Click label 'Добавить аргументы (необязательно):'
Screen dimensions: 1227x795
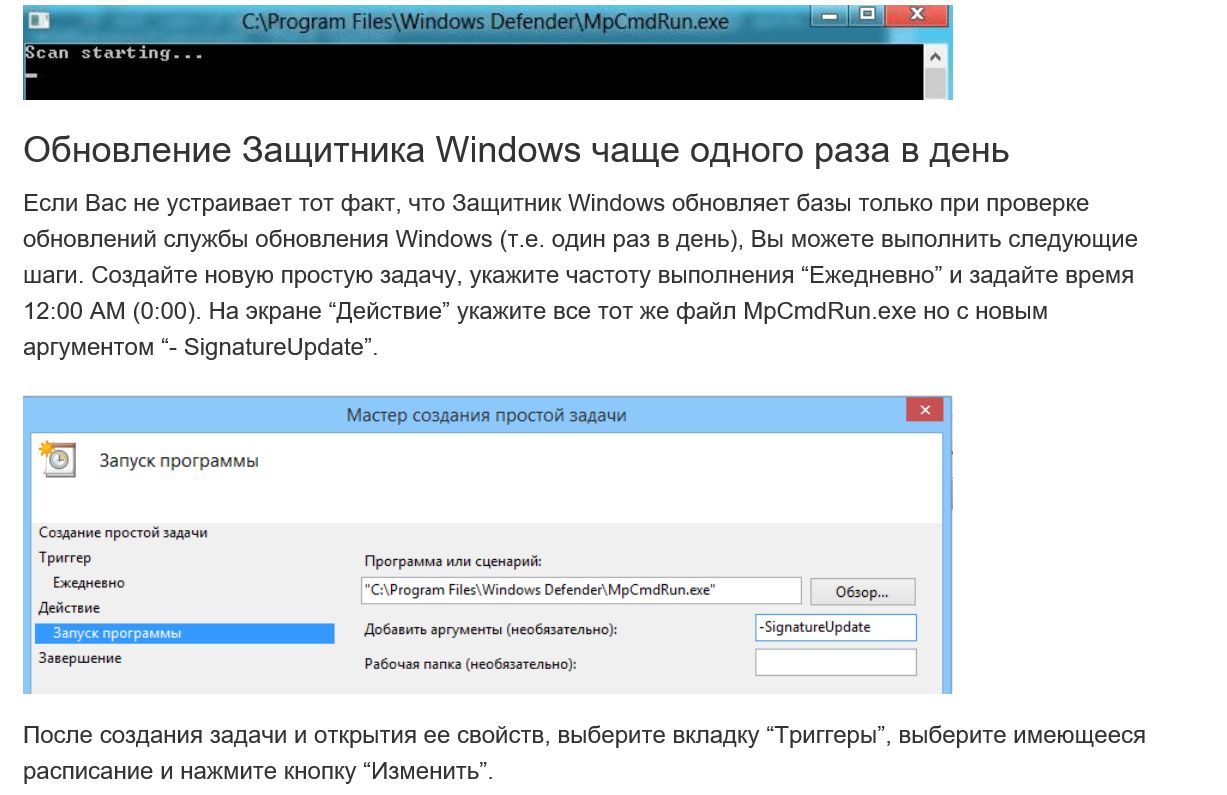[491, 630]
